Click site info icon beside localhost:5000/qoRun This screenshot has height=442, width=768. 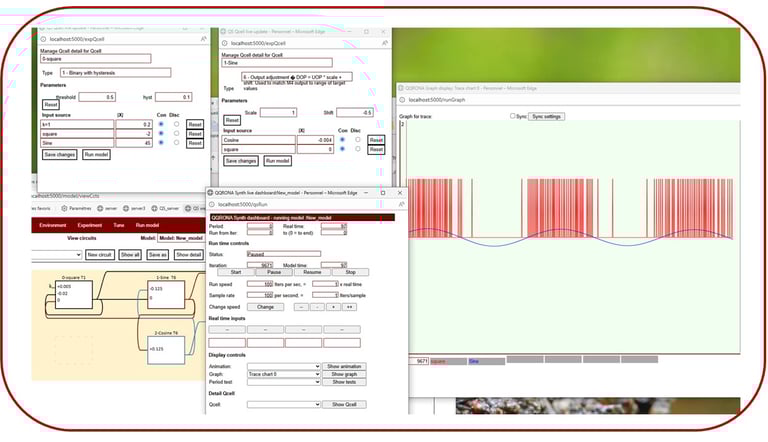coord(212,204)
